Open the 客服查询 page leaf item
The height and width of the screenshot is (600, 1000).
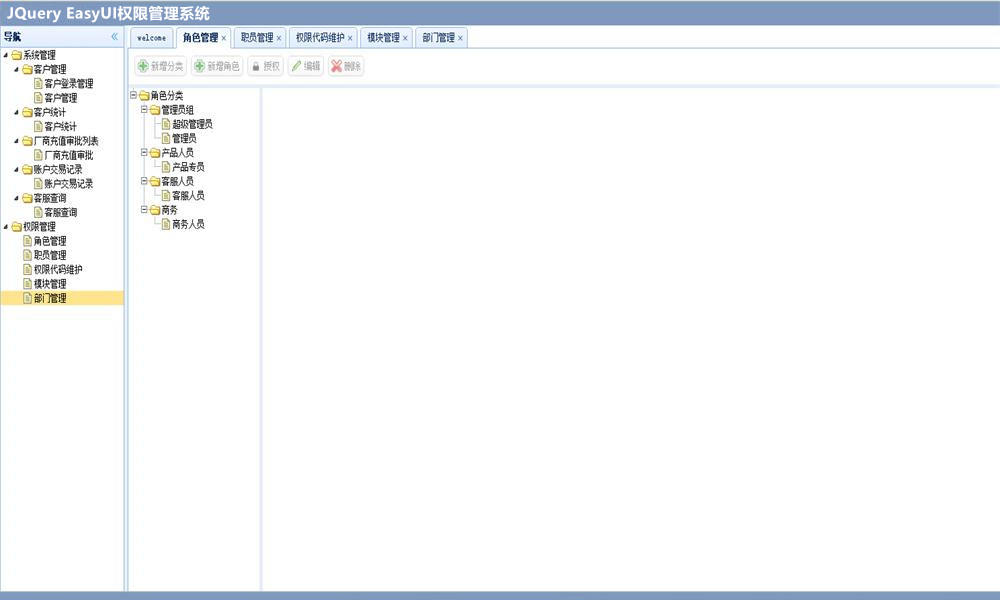(61, 212)
